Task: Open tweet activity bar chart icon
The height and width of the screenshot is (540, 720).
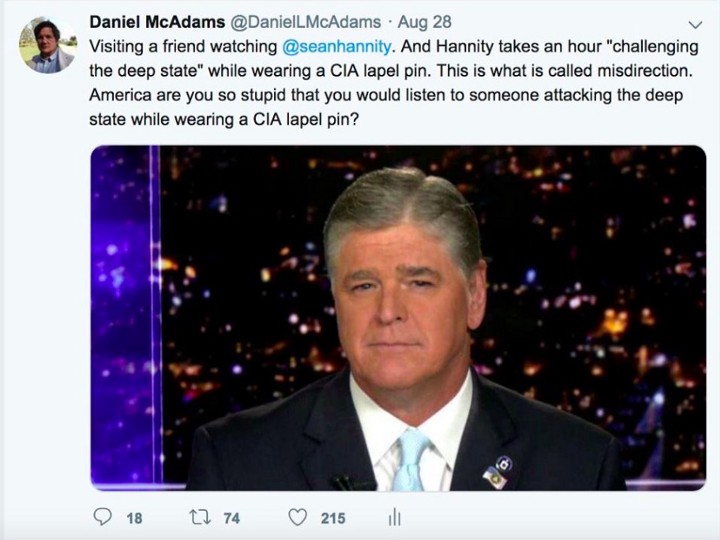Action: coord(394,517)
